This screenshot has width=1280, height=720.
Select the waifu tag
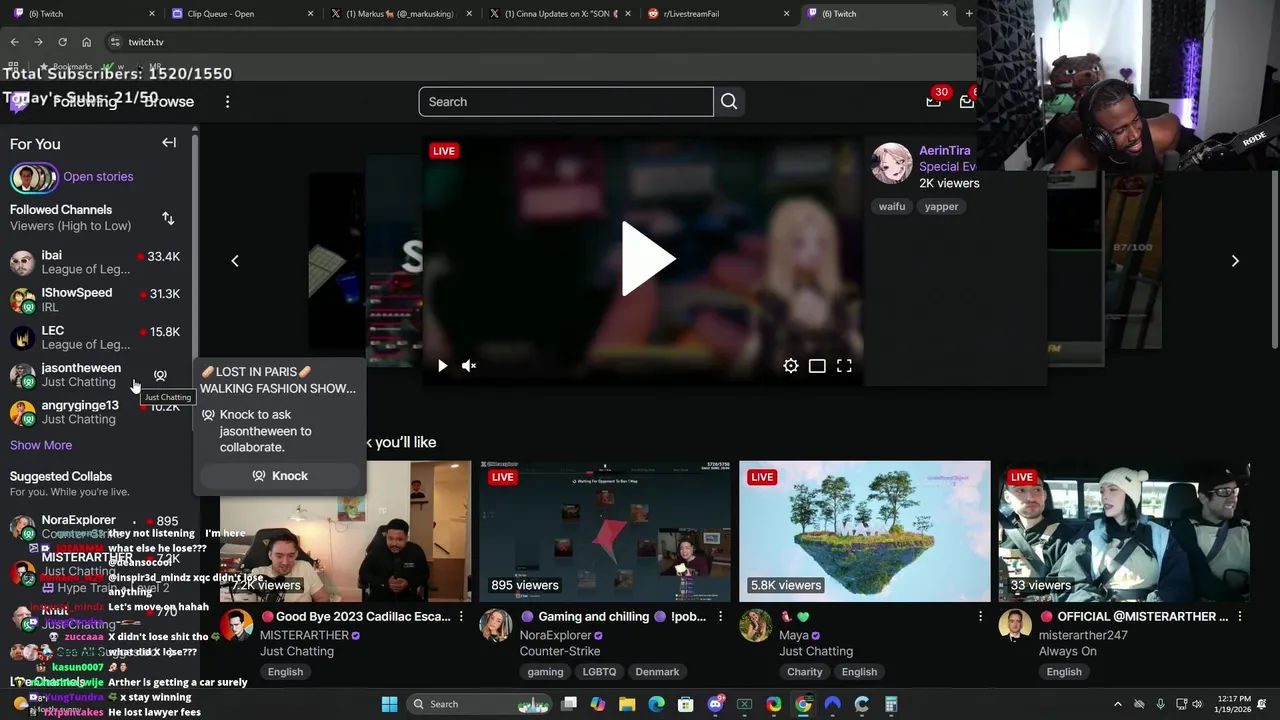point(892,207)
